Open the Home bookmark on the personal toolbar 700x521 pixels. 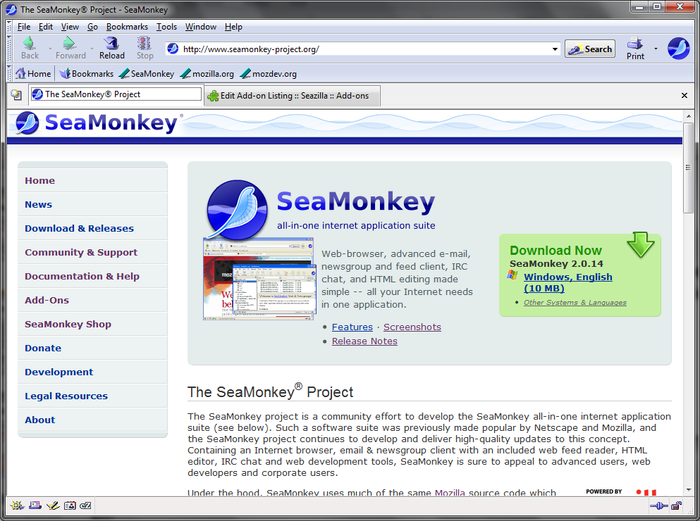pyautogui.click(x=33, y=74)
